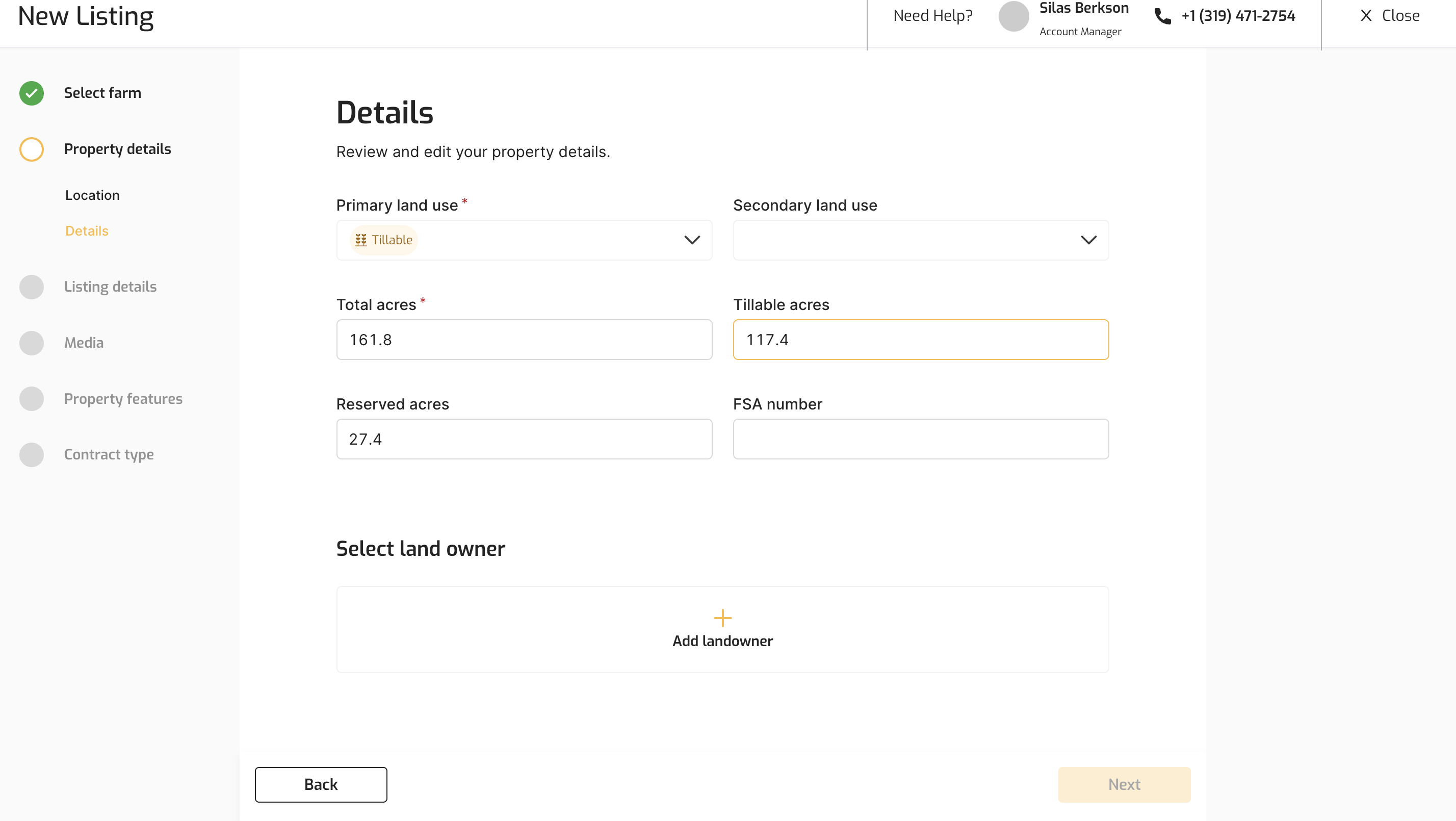Click the phone icon beside the number

tap(1162, 16)
